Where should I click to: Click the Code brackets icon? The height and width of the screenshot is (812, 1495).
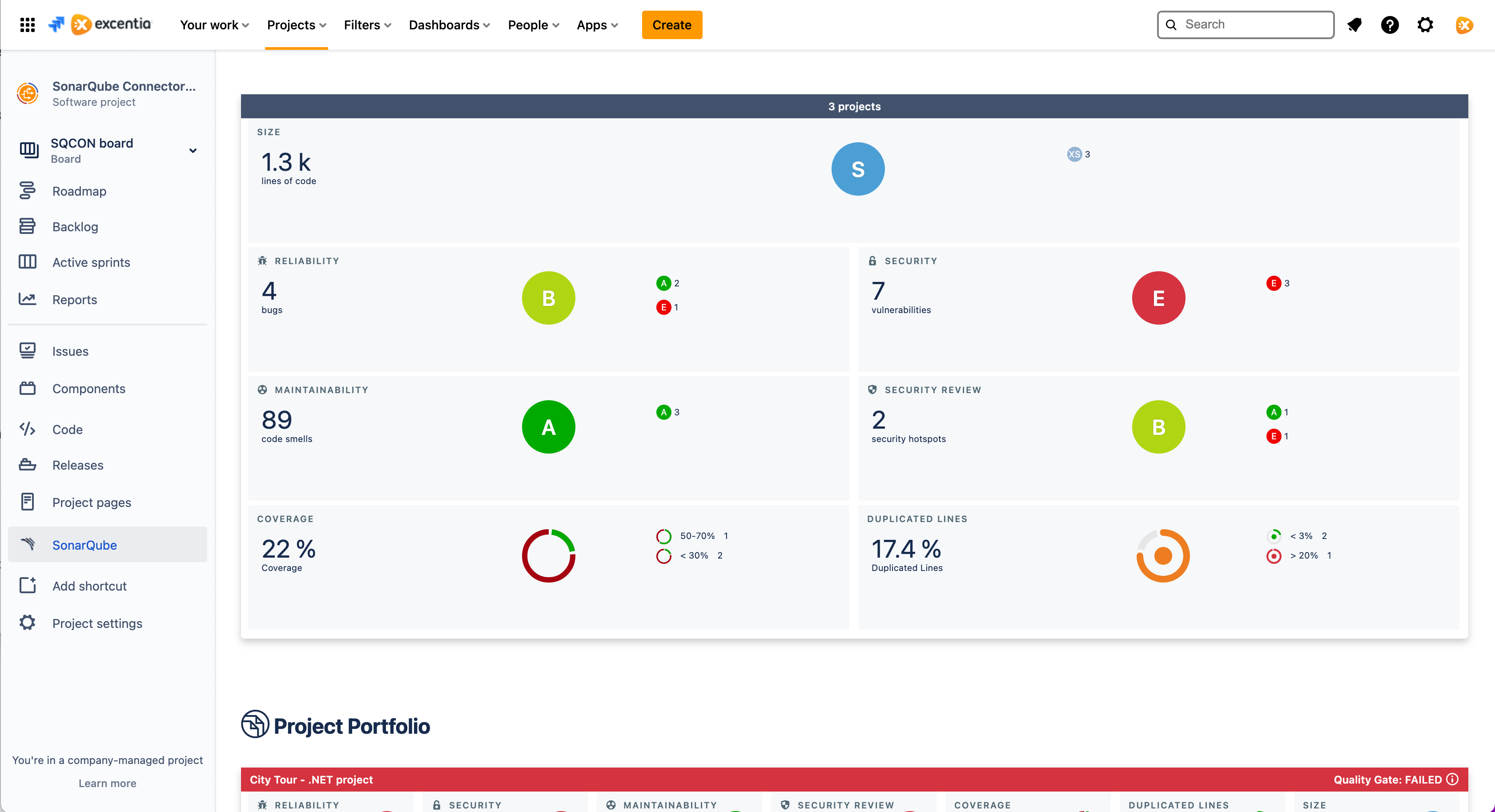click(27, 429)
